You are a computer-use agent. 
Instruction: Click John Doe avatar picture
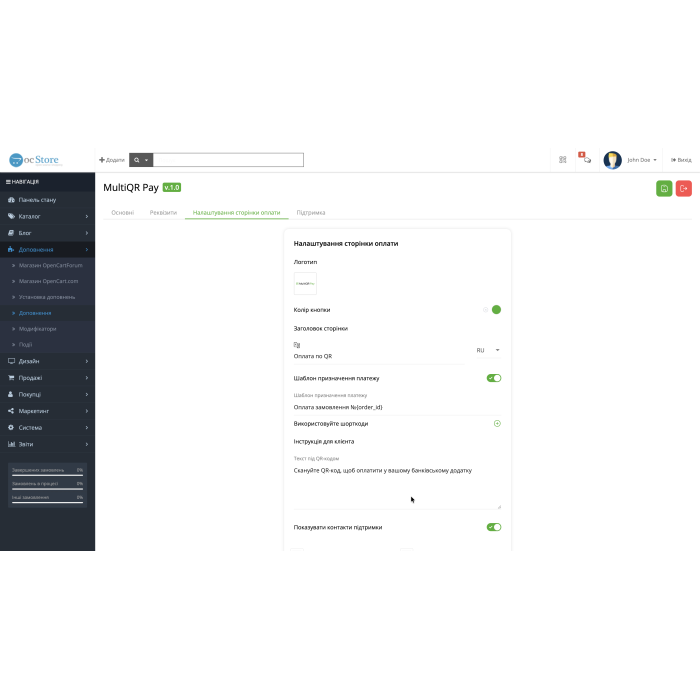pos(612,160)
